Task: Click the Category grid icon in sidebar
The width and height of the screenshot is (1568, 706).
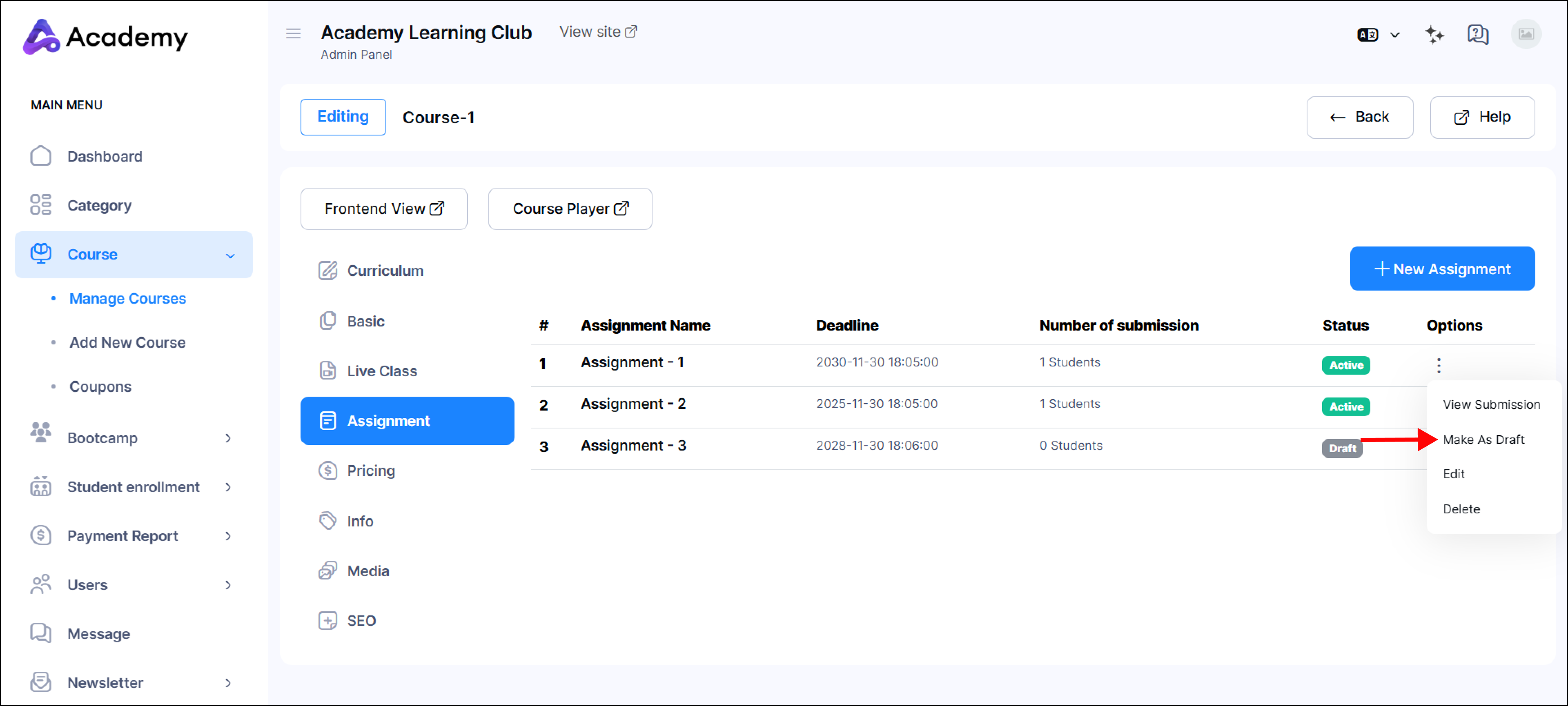Action: (41, 205)
